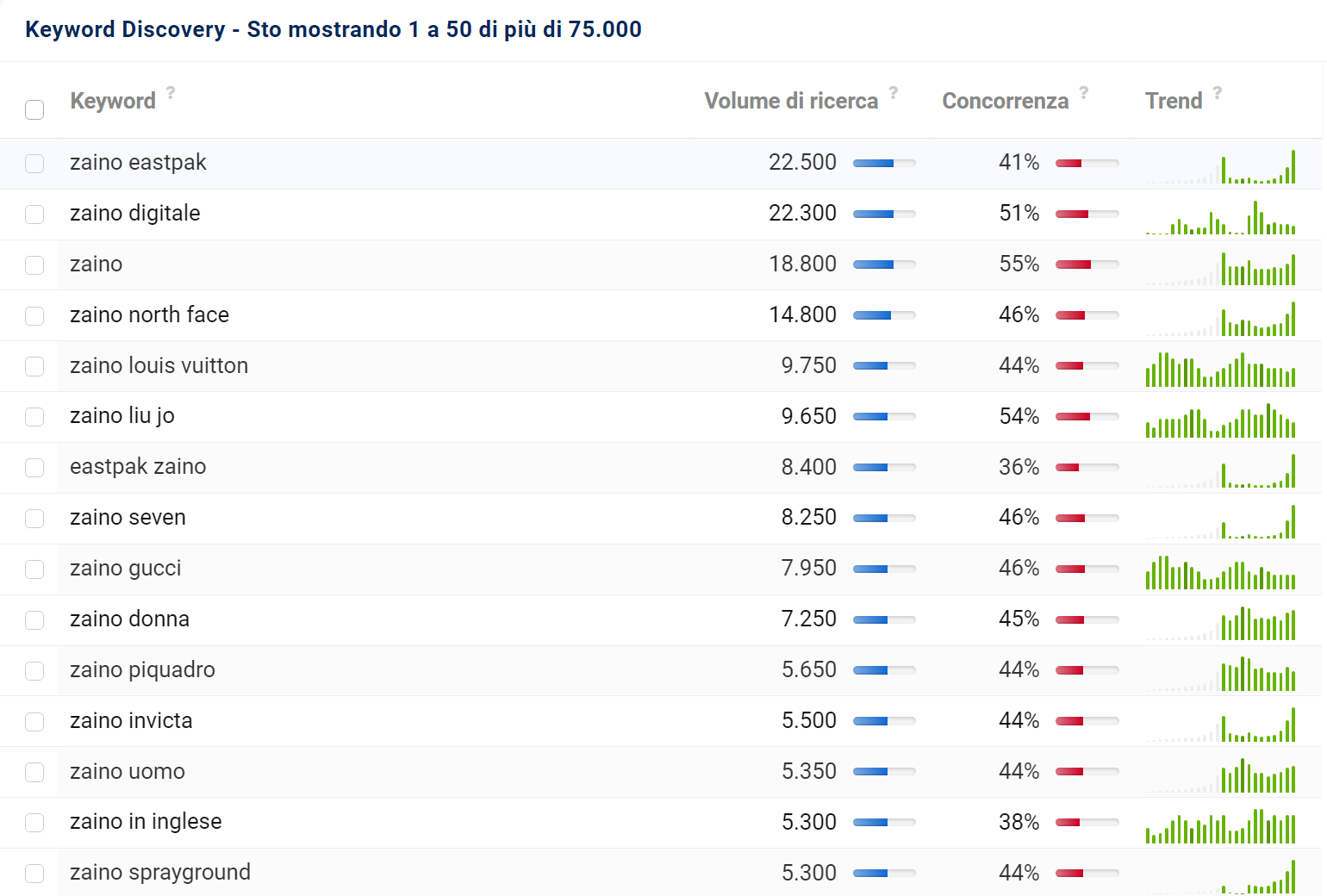
Task: Tick the zaino seven checkbox
Action: [x=34, y=519]
